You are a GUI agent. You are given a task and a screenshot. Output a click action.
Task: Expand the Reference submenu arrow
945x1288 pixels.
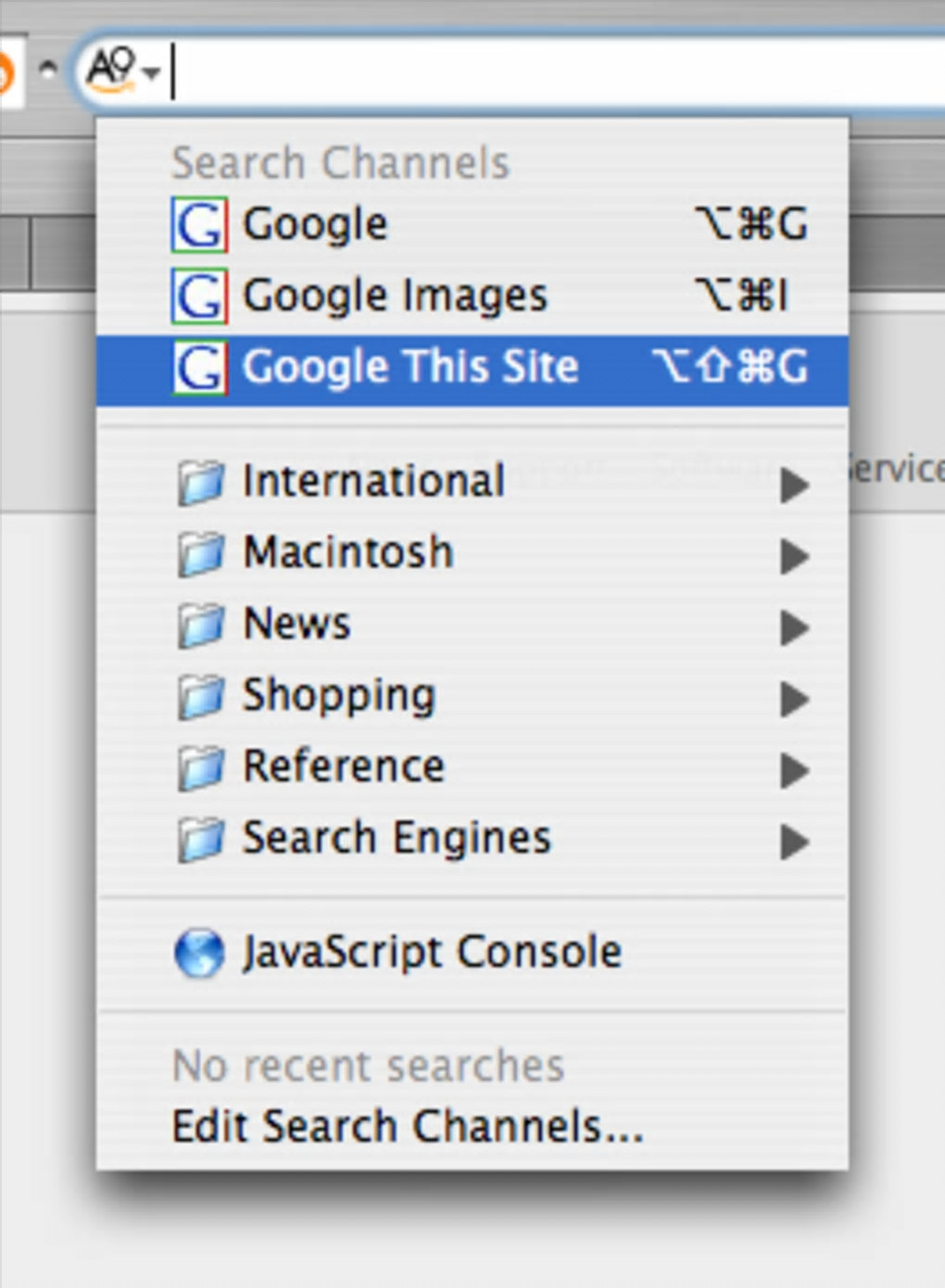[x=794, y=770]
